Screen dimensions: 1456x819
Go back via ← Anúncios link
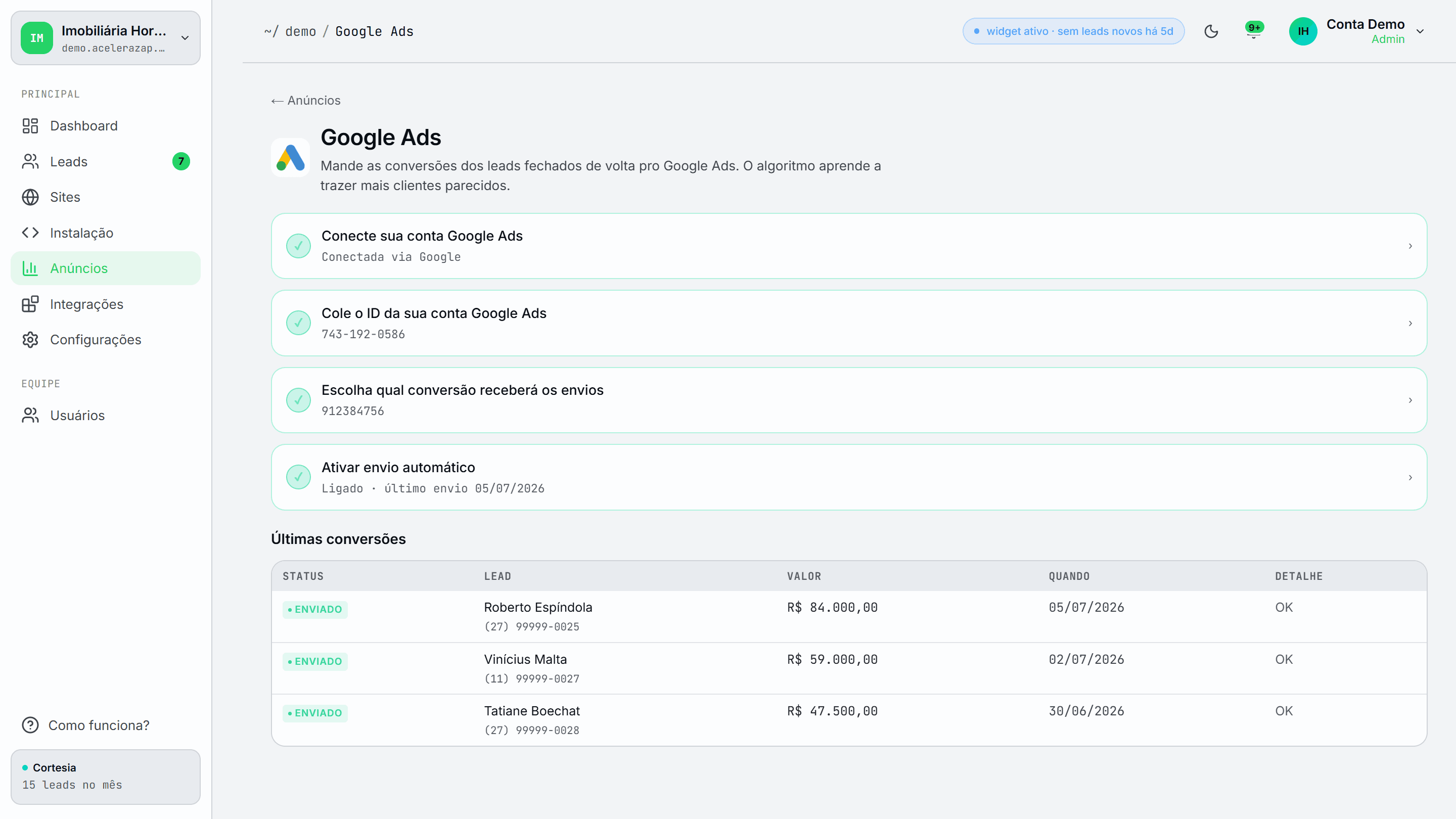[x=306, y=101]
